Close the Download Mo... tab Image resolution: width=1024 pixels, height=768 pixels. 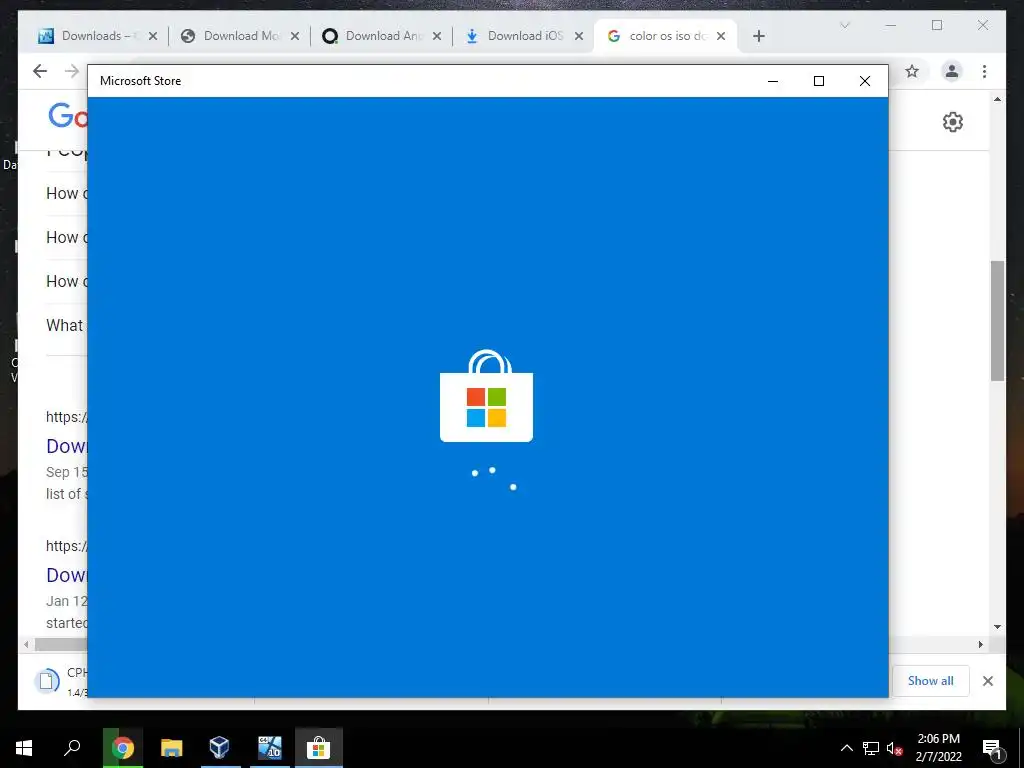point(295,37)
